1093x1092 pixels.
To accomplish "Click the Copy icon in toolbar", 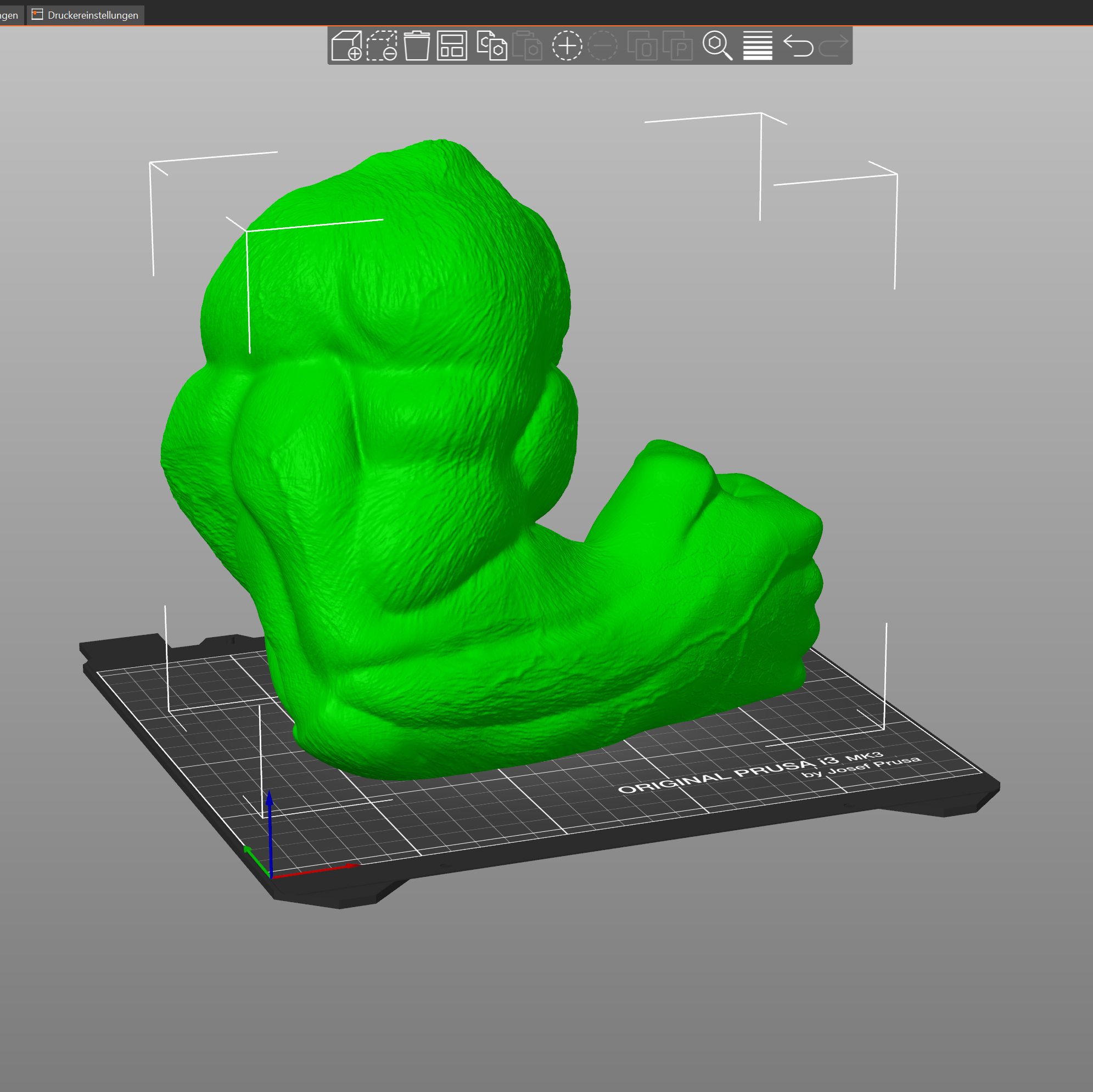I will tap(491, 46).
